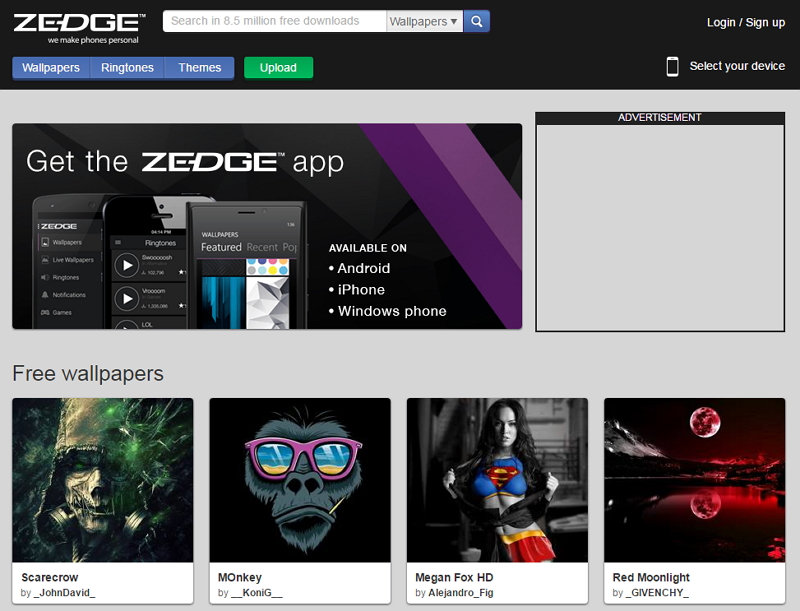The height and width of the screenshot is (611, 800).
Task: Click the magnifier search button
Action: (477, 21)
